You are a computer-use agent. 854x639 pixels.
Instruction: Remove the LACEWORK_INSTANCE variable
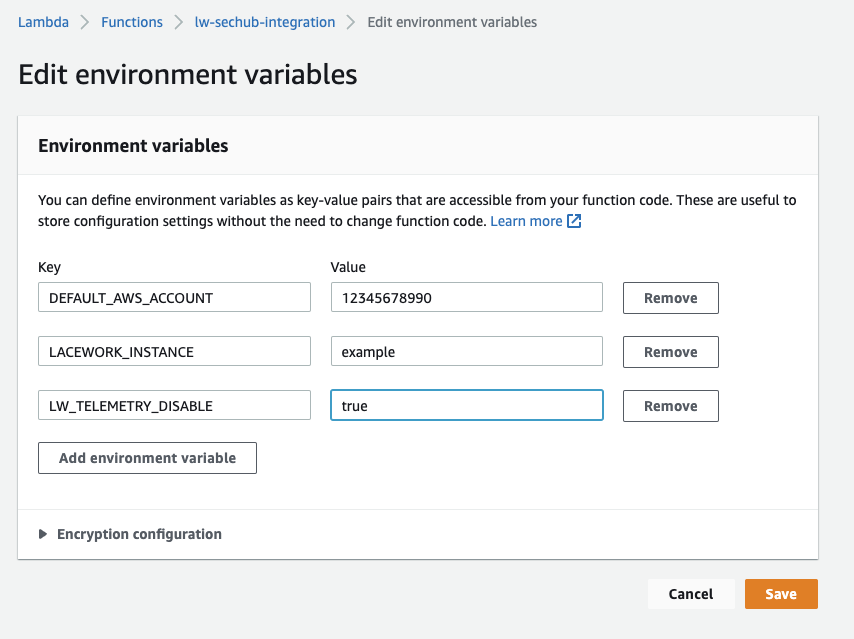(x=670, y=351)
